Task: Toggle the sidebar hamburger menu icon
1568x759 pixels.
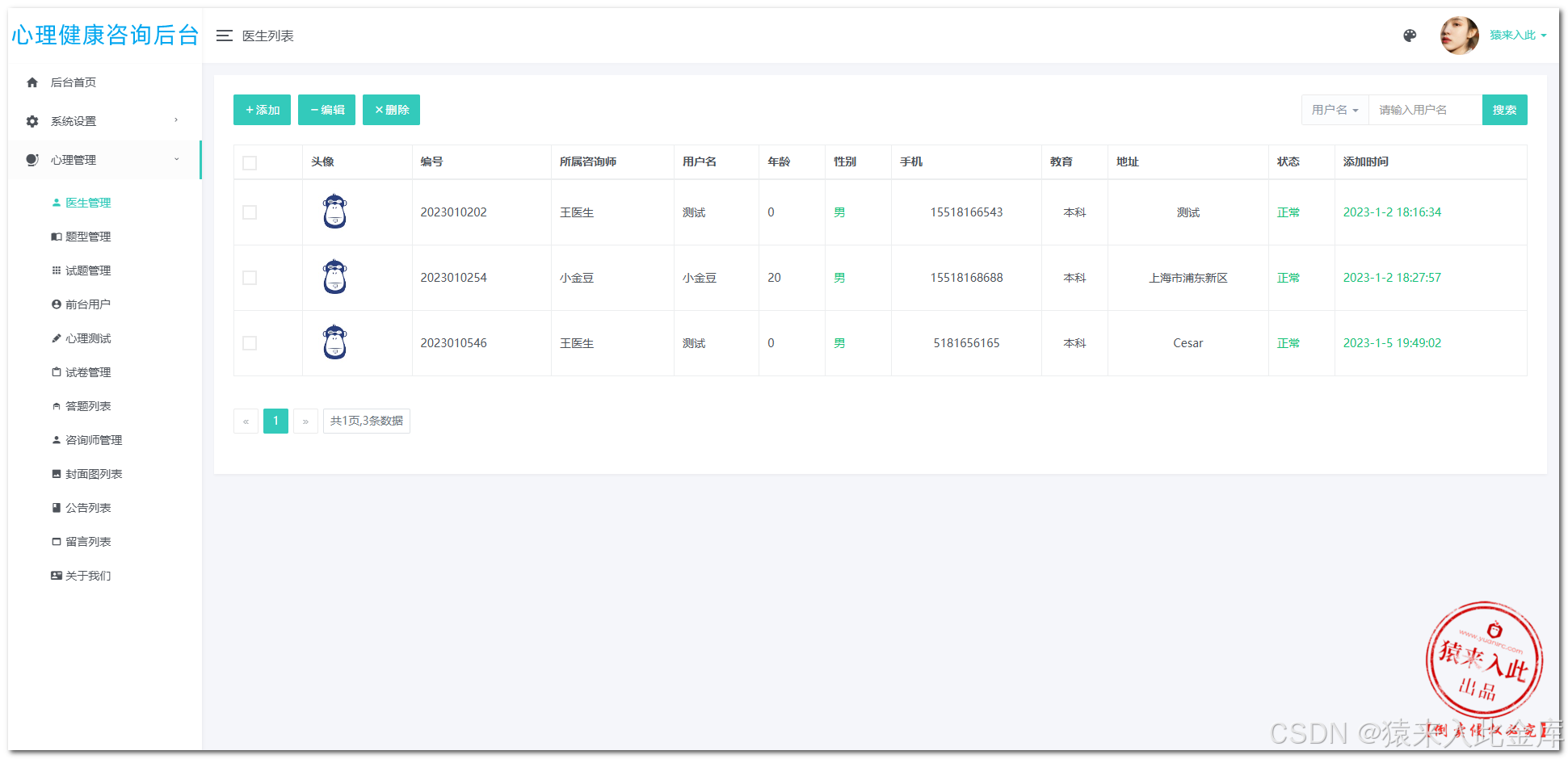Action: click(x=225, y=36)
